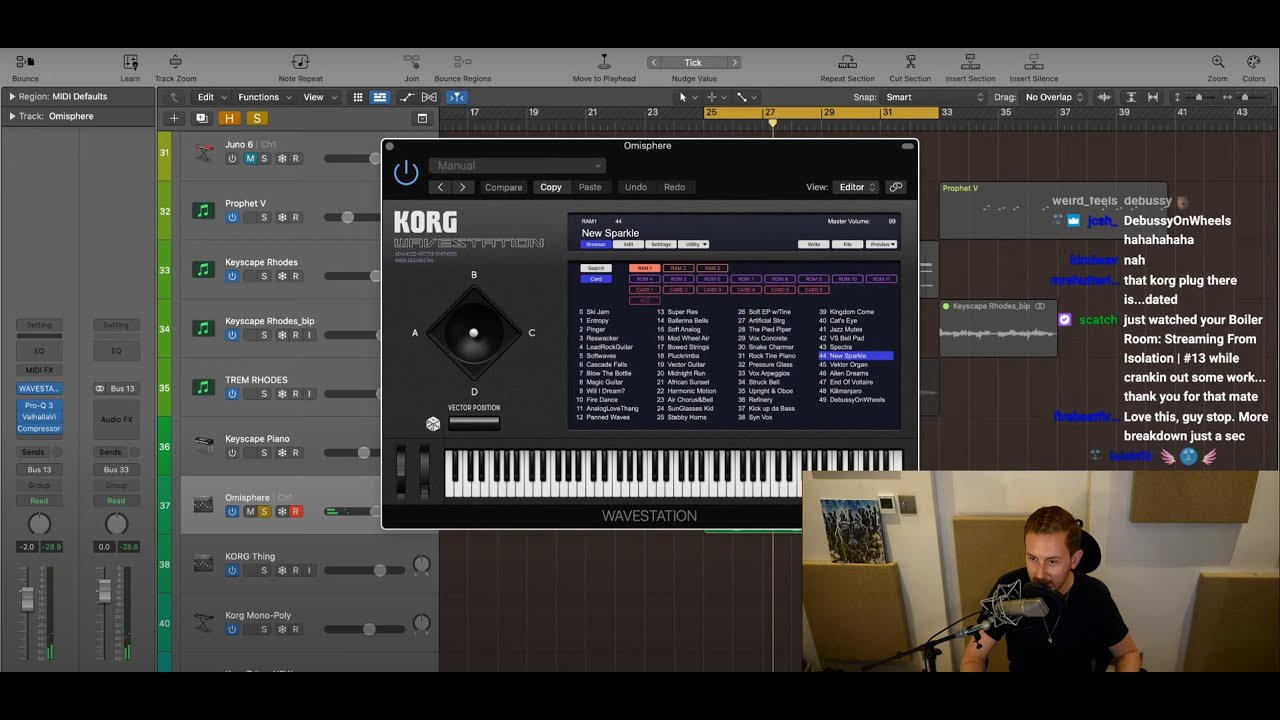The width and height of the screenshot is (1280, 720).
Task: Click the waveform zoom icon
Action: [x=1104, y=97]
